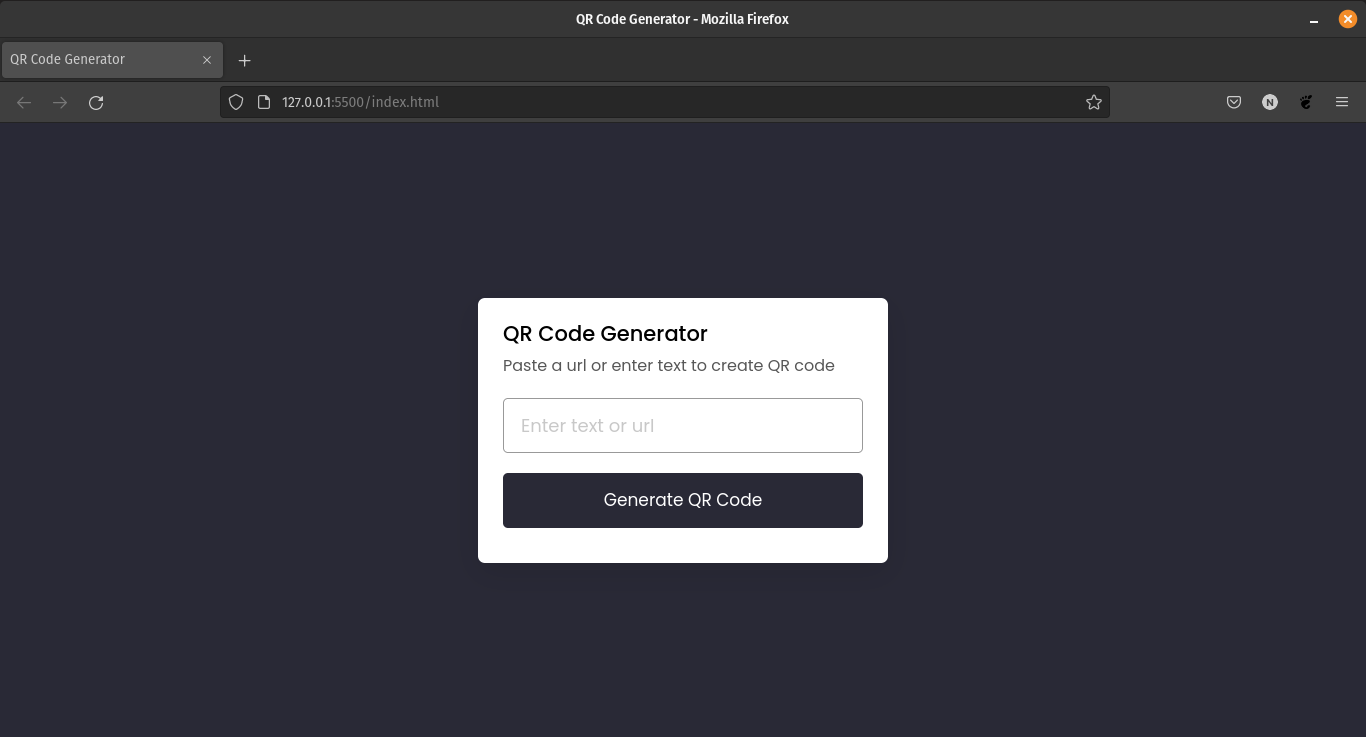
Task: Go back using the back arrow
Action: (23, 102)
